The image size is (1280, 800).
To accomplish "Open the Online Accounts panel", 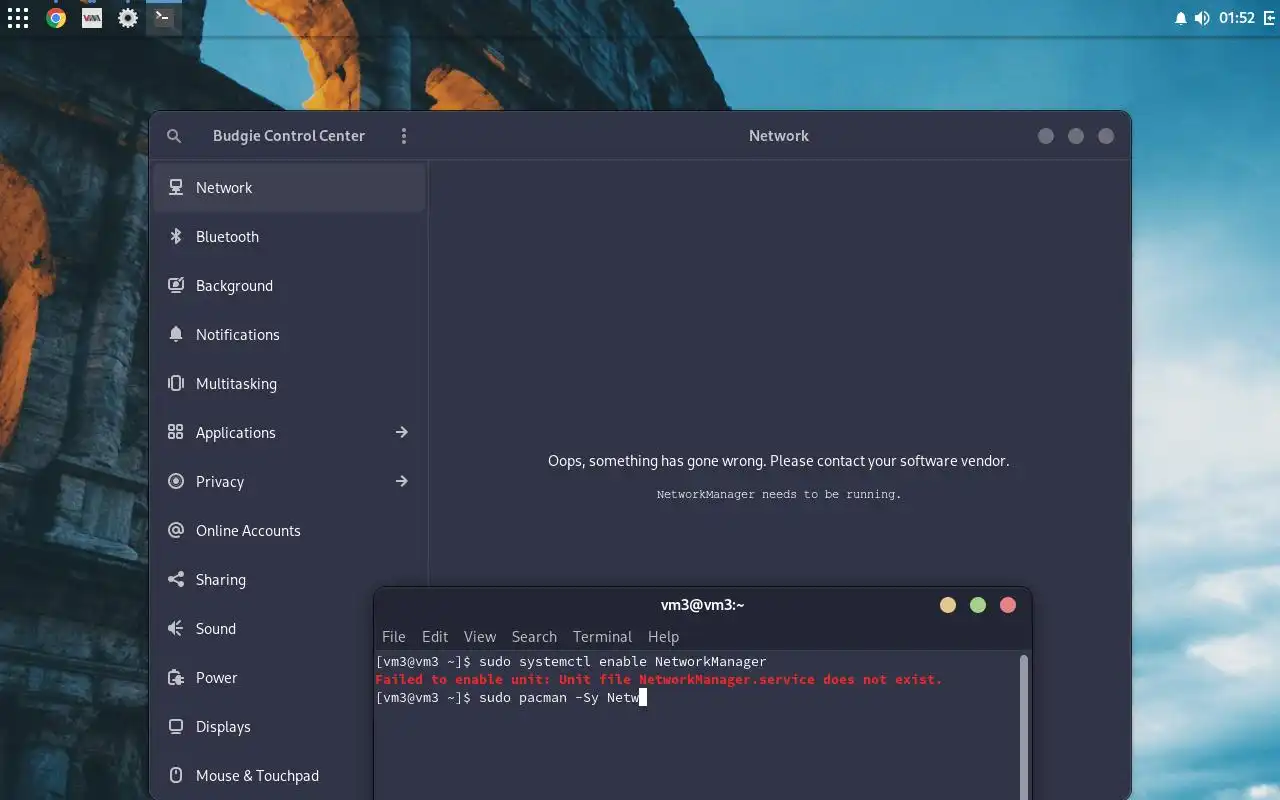I will point(290,531).
